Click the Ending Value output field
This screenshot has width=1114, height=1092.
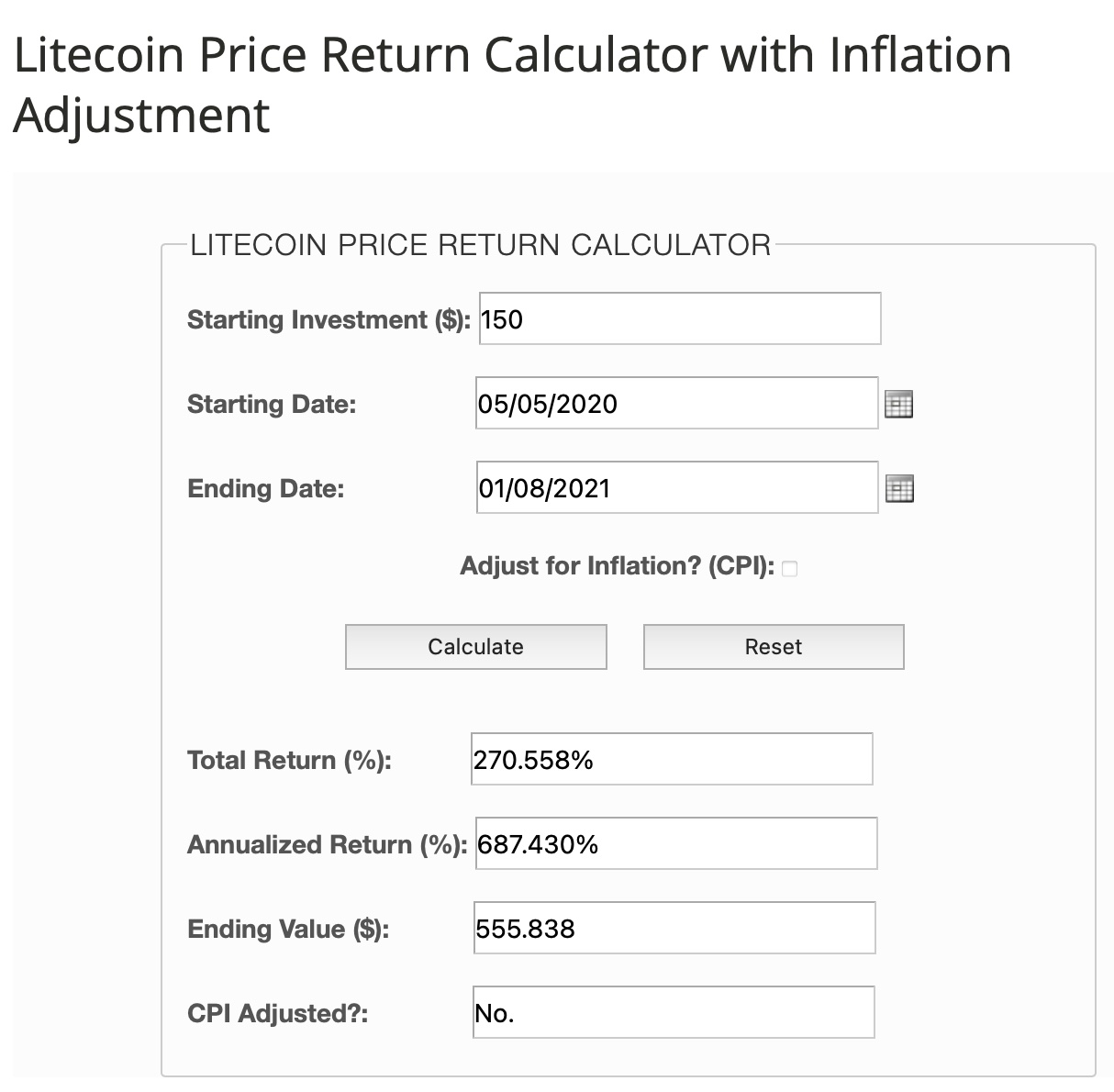674,929
